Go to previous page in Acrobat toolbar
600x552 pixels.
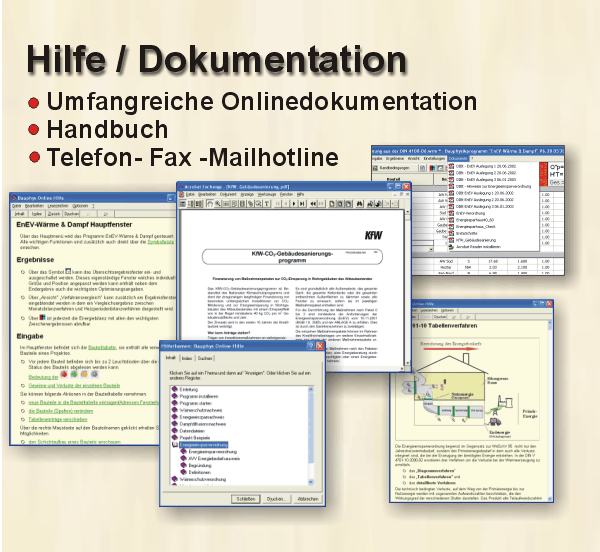pos(286,204)
